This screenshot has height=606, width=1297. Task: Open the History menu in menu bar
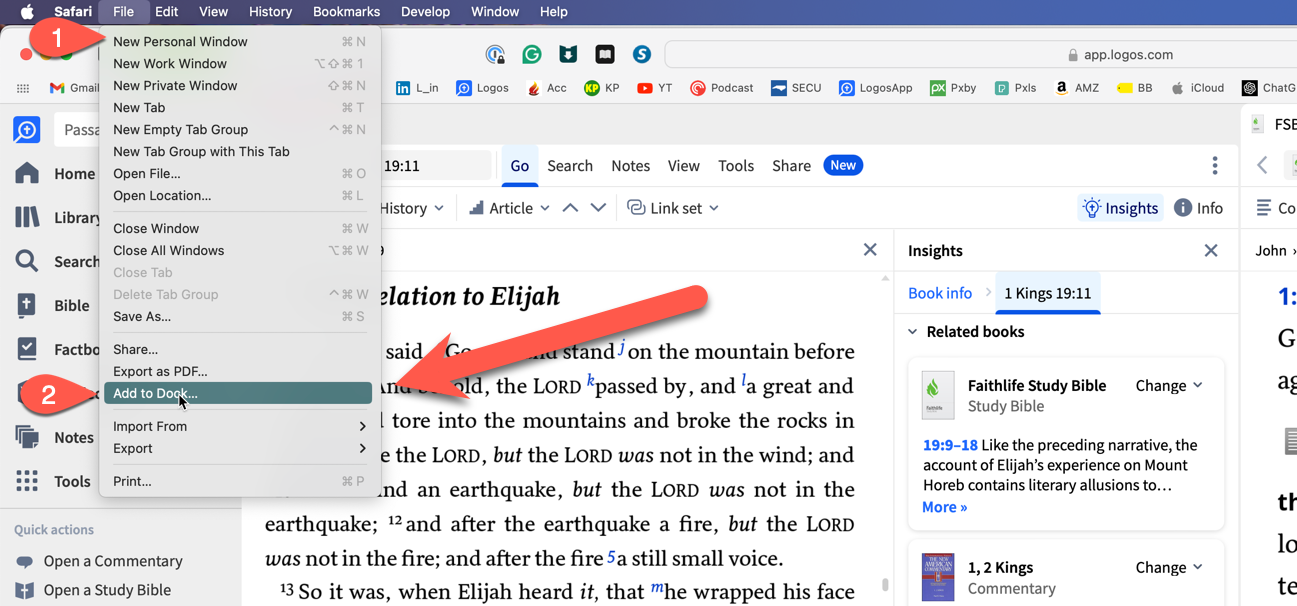[270, 12]
